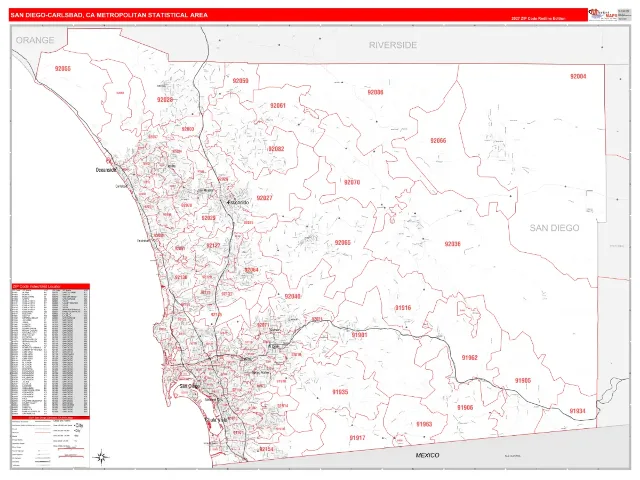Click ZIP code 92082 label
The height and width of the screenshot is (480, 640).
[x=276, y=149]
